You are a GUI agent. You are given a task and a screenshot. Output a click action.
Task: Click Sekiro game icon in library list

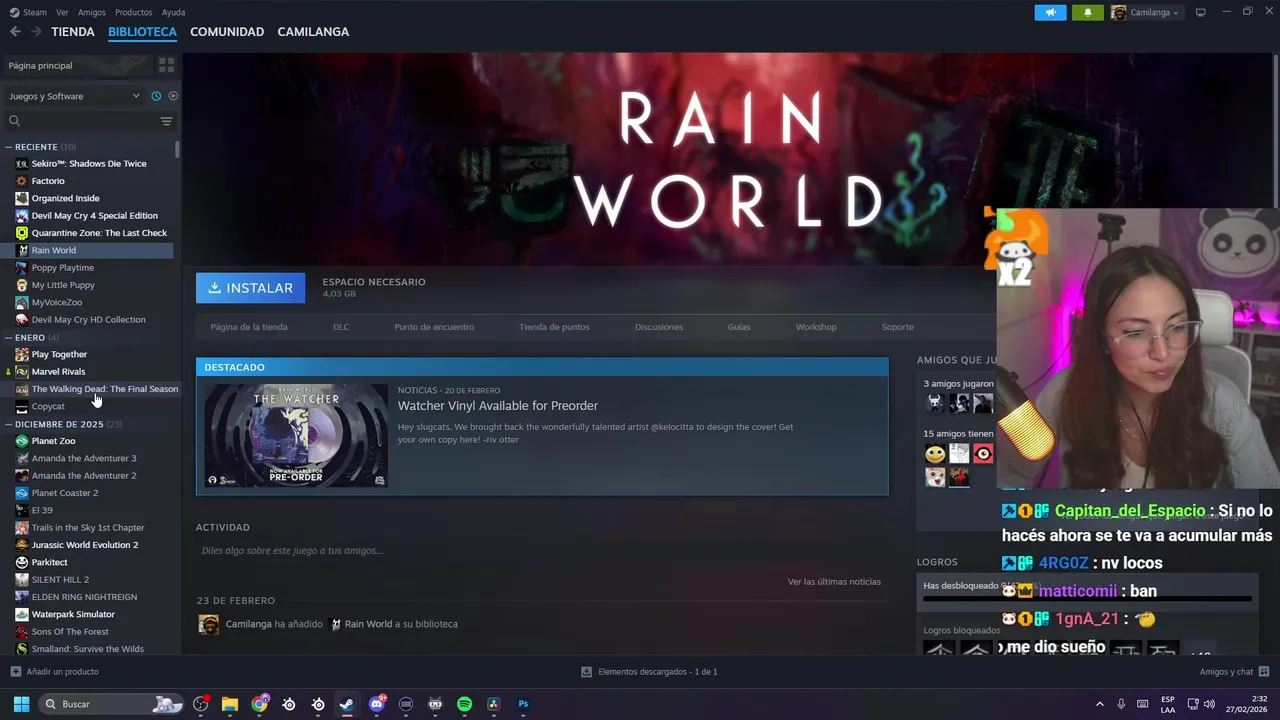pyautogui.click(x=22, y=164)
